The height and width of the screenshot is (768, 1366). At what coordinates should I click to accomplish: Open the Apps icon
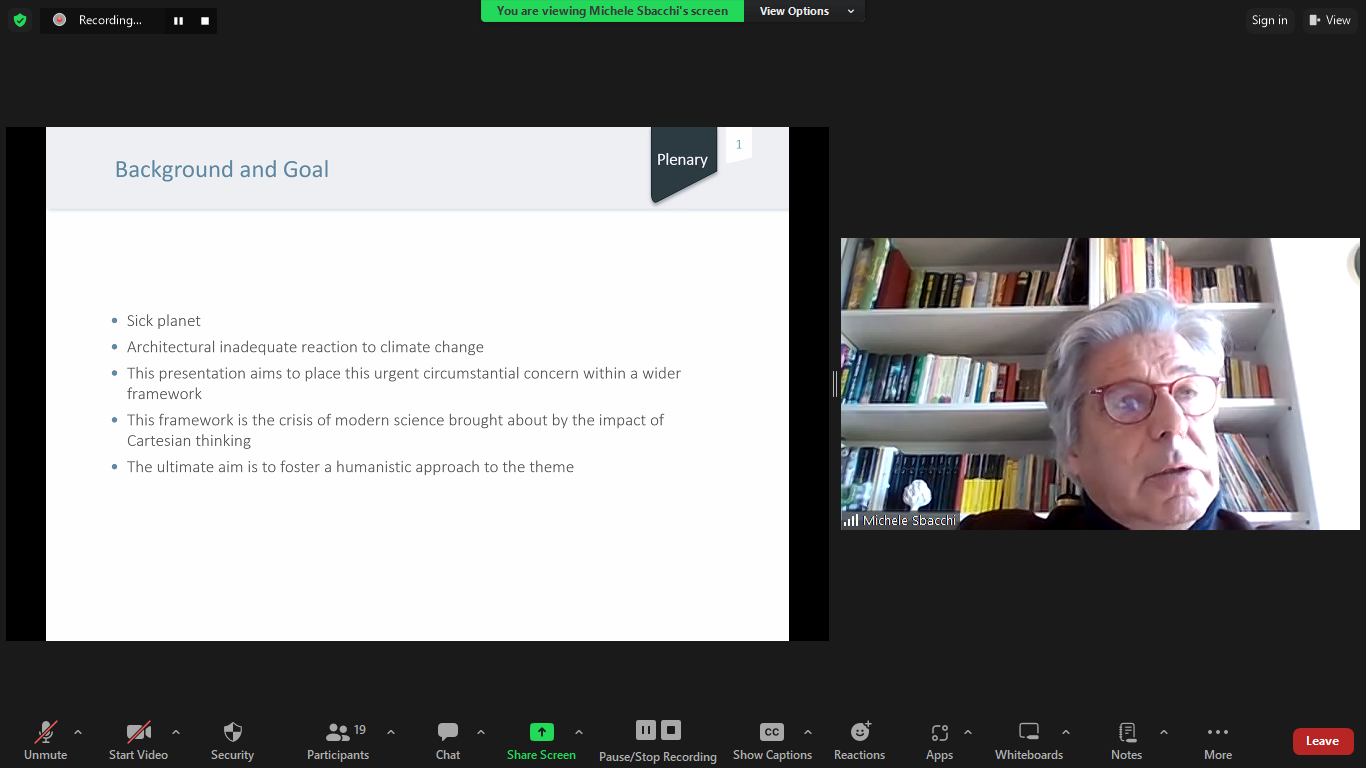coord(939,733)
